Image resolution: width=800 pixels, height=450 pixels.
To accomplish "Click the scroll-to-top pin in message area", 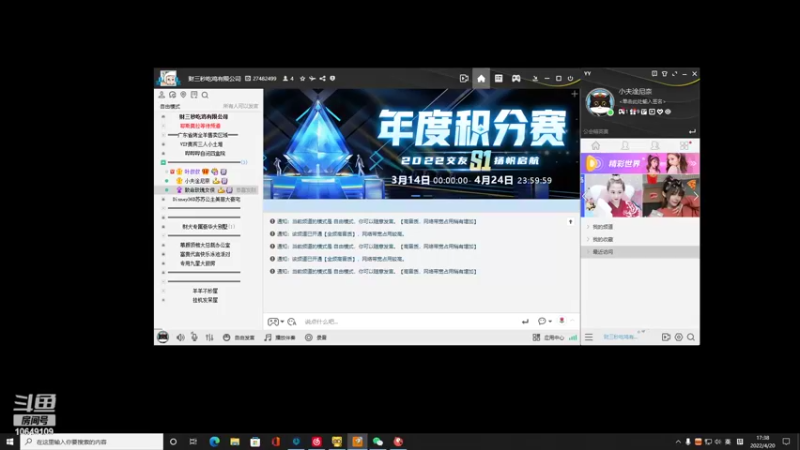I will [x=570, y=222].
